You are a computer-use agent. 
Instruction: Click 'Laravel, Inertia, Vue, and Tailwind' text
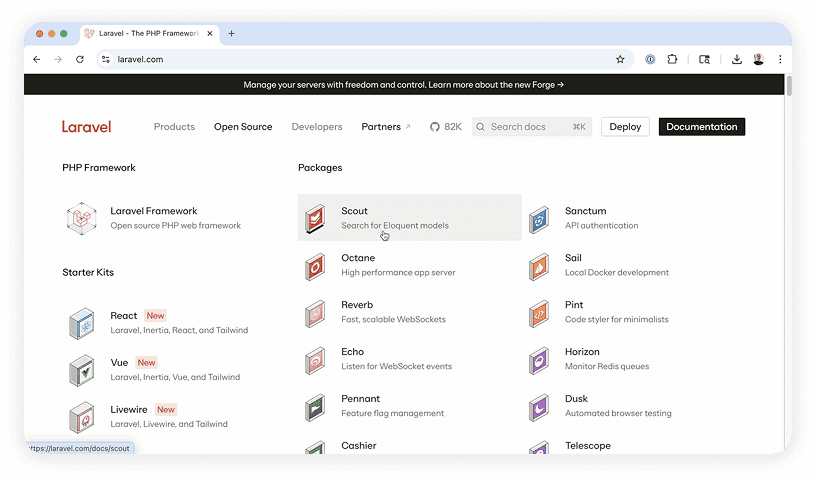tap(175, 377)
